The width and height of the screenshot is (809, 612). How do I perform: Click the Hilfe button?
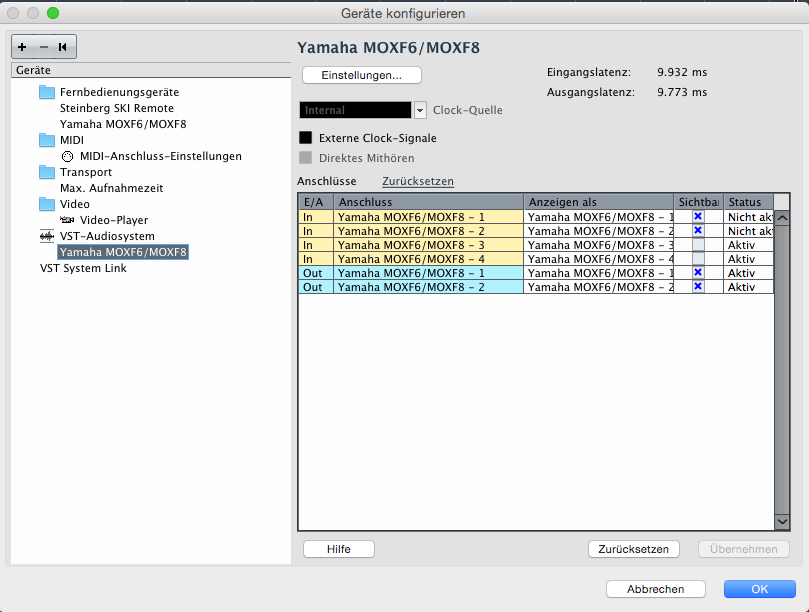click(339, 549)
